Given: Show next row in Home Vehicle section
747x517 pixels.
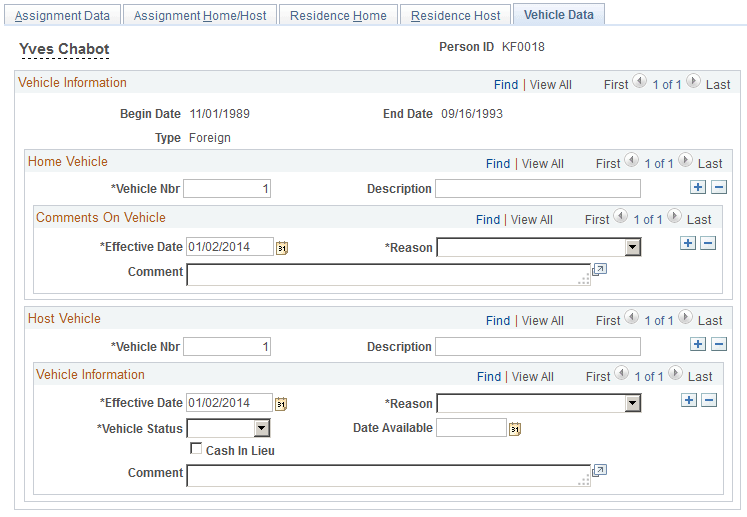Looking at the screenshot, I should pyautogui.click(x=685, y=160).
